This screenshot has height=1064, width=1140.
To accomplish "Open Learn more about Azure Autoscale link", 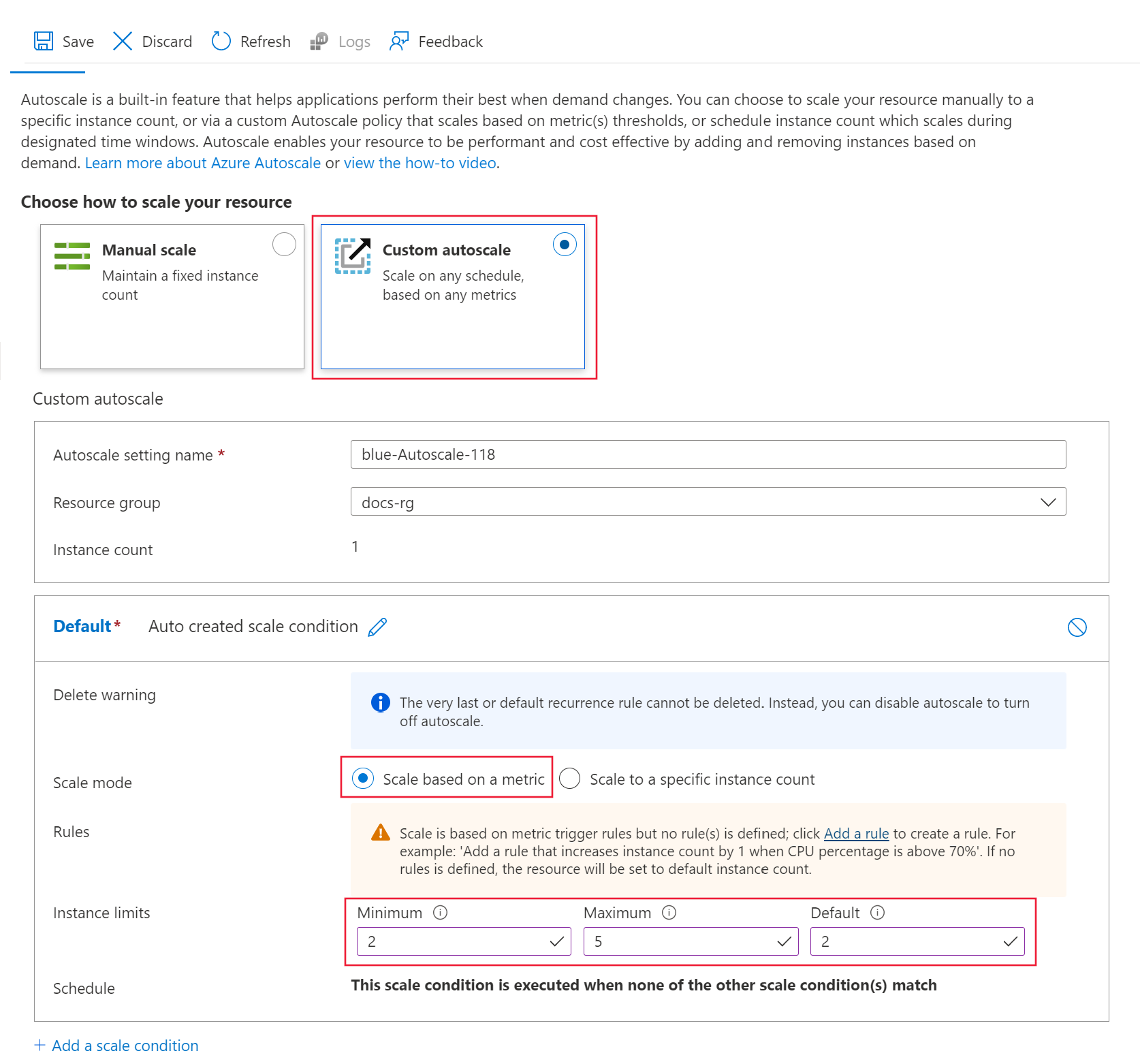I will pyautogui.click(x=203, y=163).
